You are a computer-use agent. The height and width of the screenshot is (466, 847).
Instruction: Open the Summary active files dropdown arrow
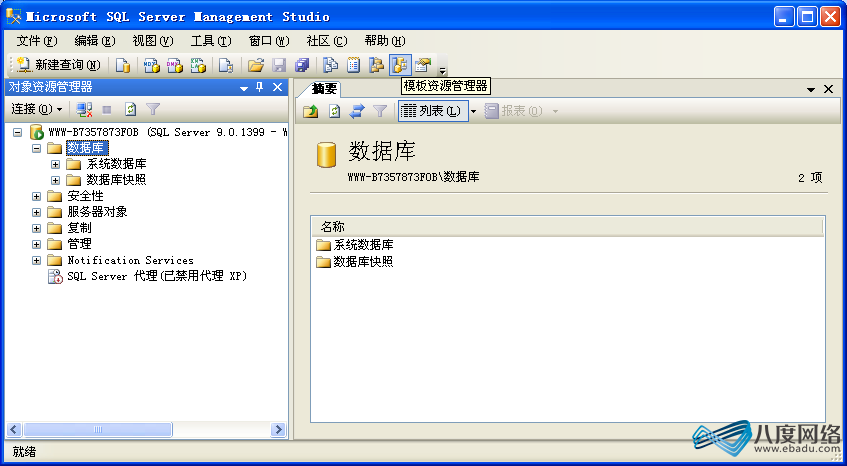point(811,90)
